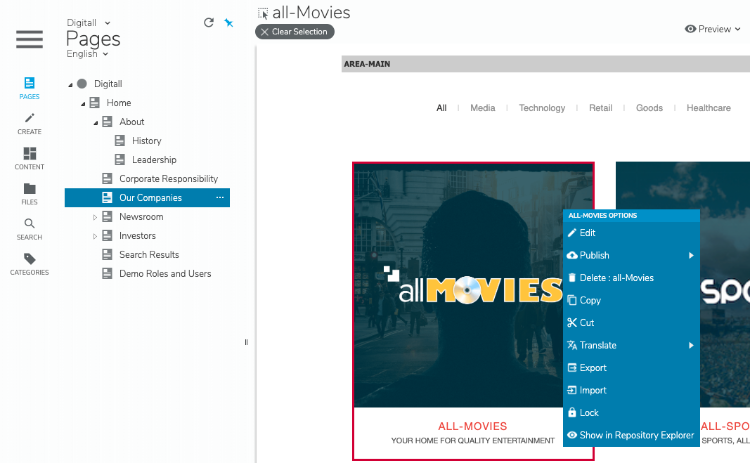This screenshot has height=463, width=750.
Task: Choose Lock in context menu
Action: point(631,413)
